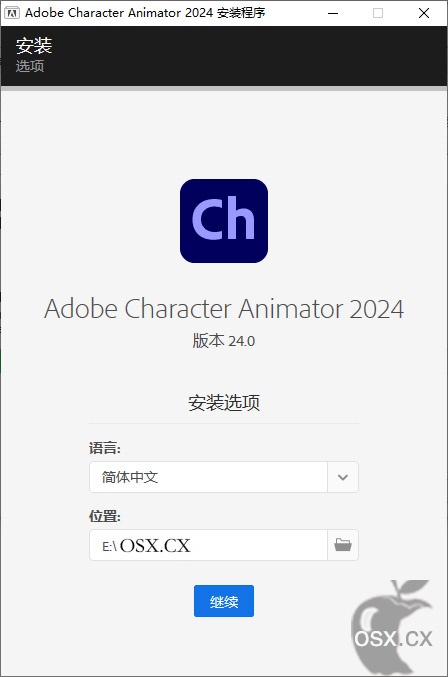Click the grey apple watermark logo
This screenshot has width=448, height=677.
click(392, 627)
